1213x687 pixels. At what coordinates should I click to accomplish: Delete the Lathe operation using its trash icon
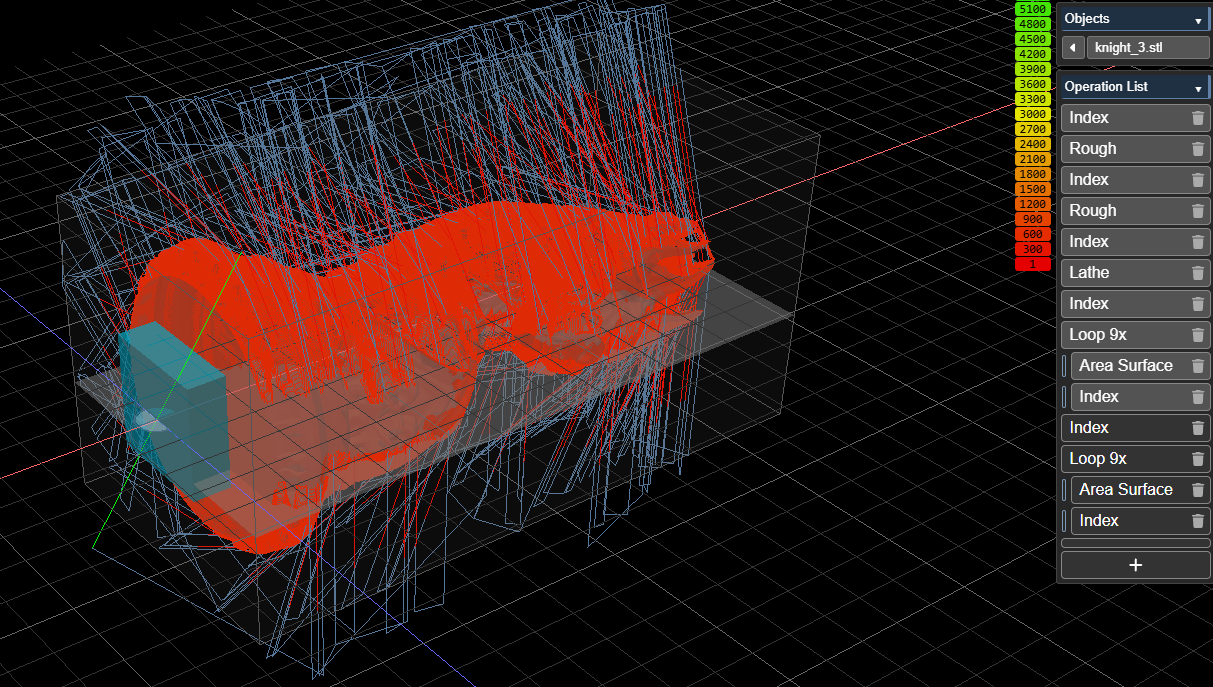[x=1197, y=273]
